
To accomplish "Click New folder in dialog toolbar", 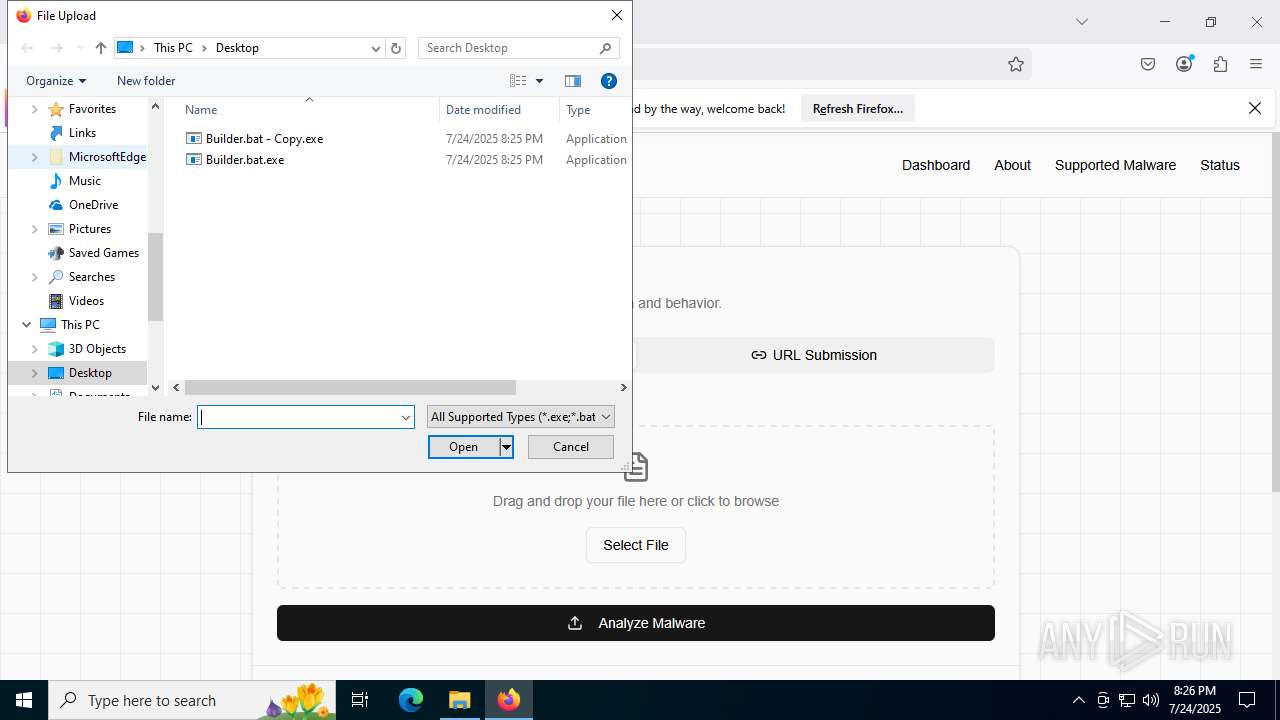I will click(x=146, y=81).
